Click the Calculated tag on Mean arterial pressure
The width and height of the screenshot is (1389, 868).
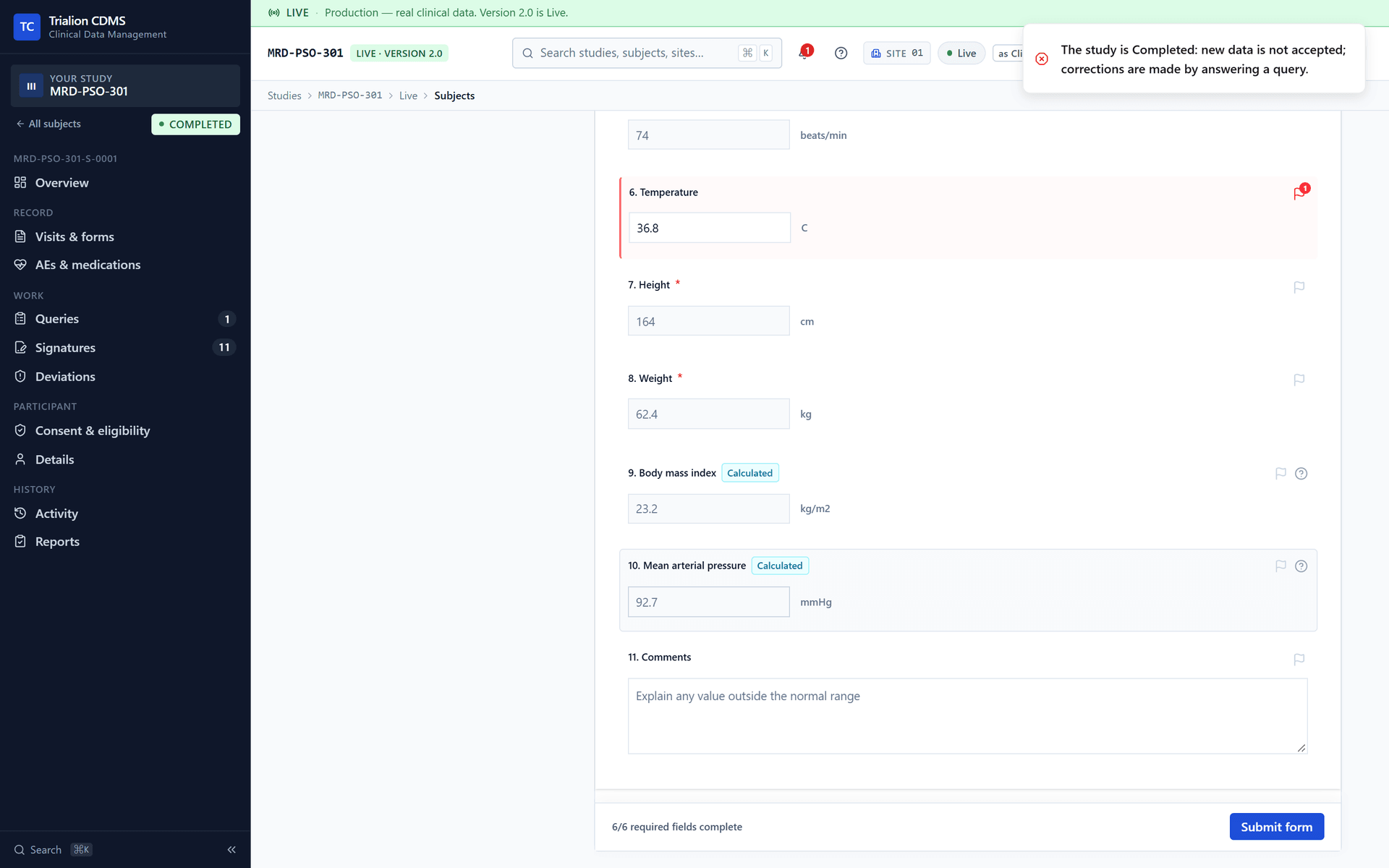pos(780,566)
